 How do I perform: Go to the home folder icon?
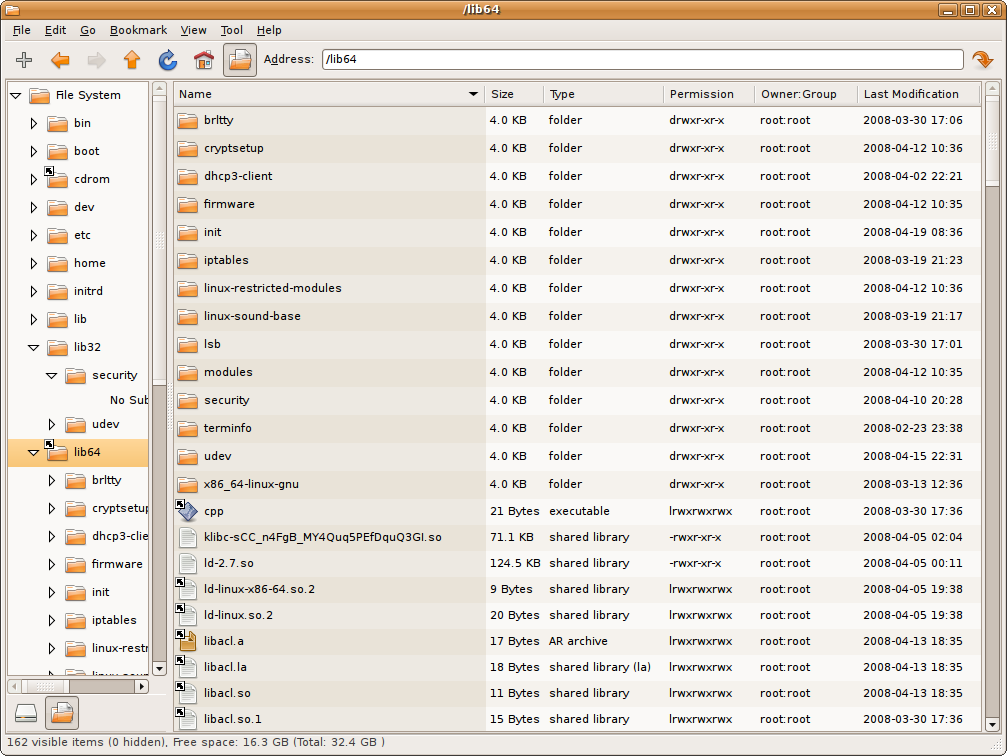203,60
